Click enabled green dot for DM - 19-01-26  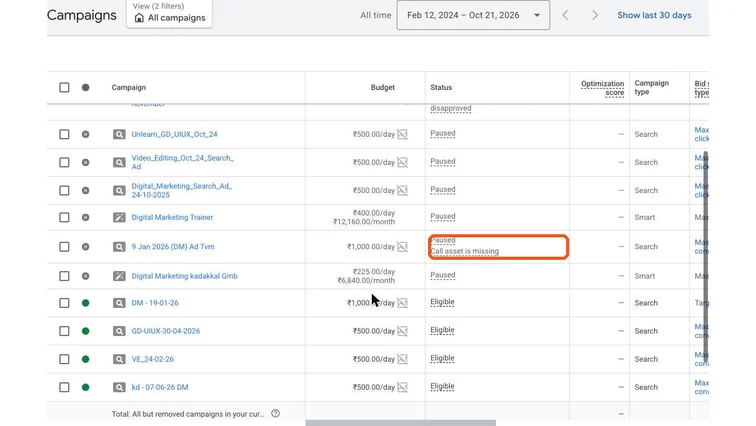[x=85, y=303]
